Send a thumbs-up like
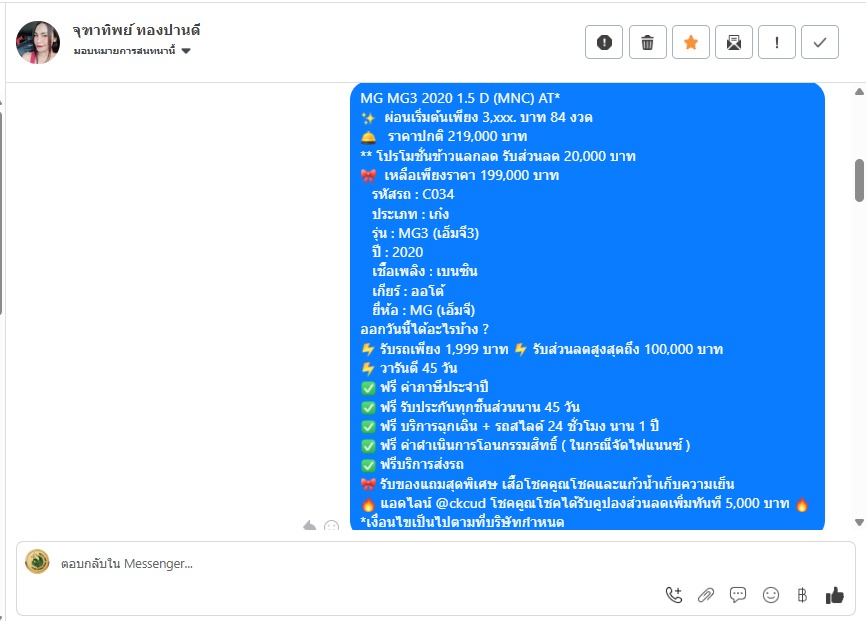 coord(835,595)
